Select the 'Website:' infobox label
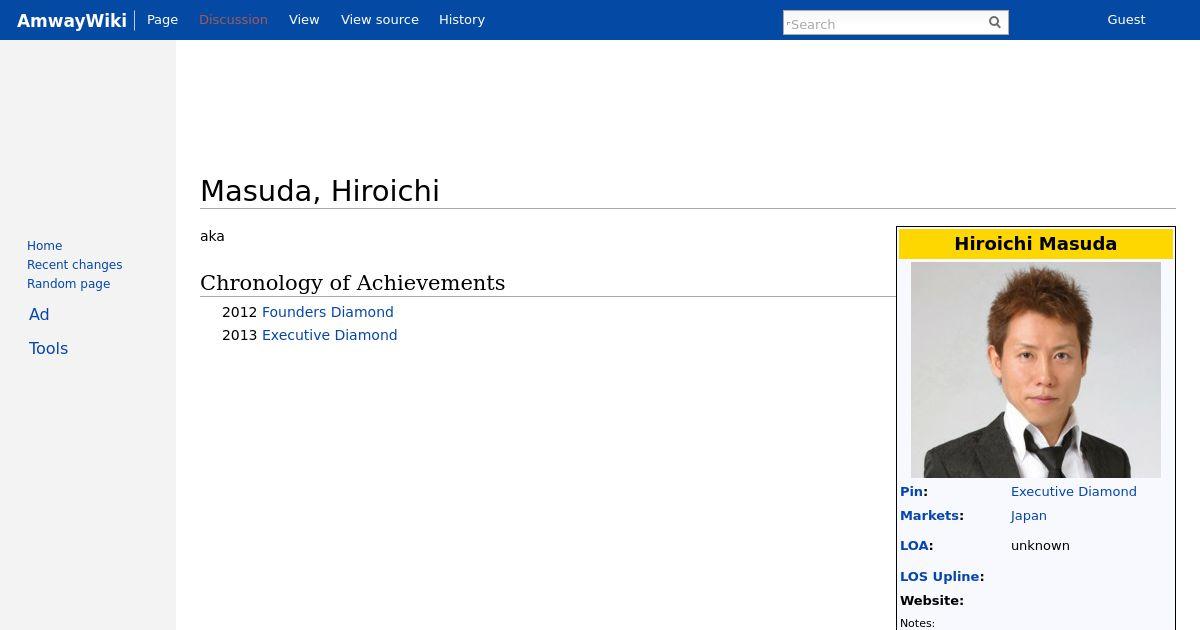This screenshot has width=1200, height=630. [932, 601]
